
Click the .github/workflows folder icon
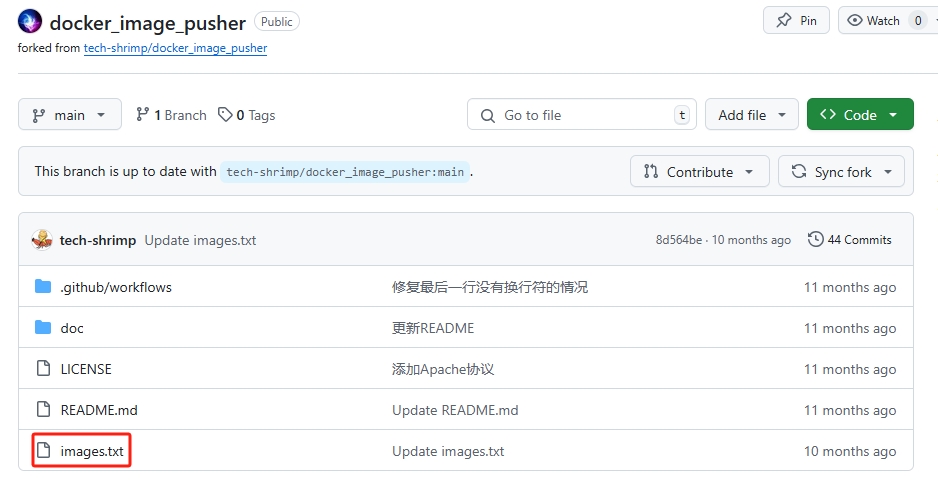pos(43,287)
